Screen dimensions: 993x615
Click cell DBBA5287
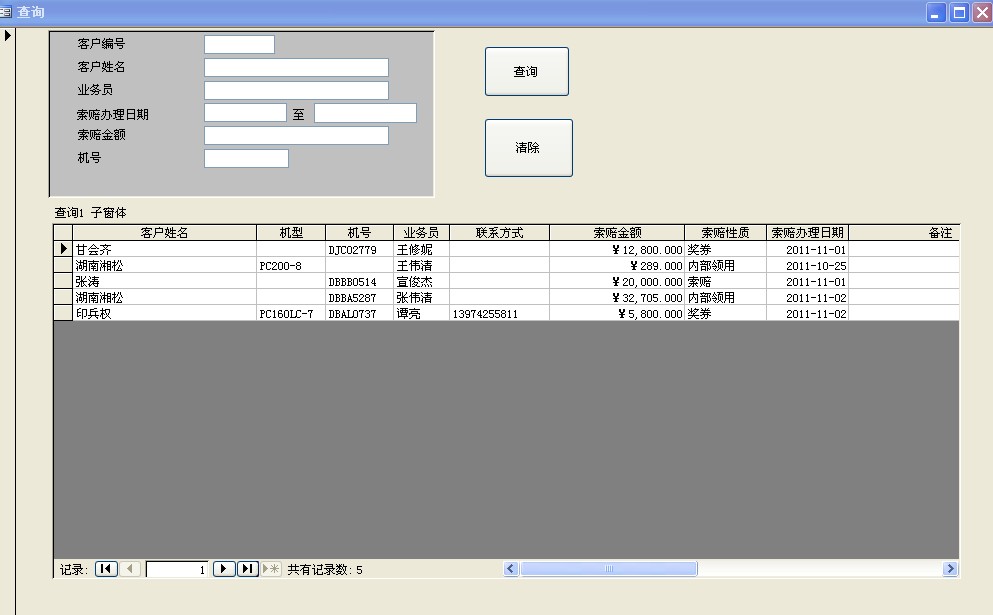pyautogui.click(x=359, y=298)
